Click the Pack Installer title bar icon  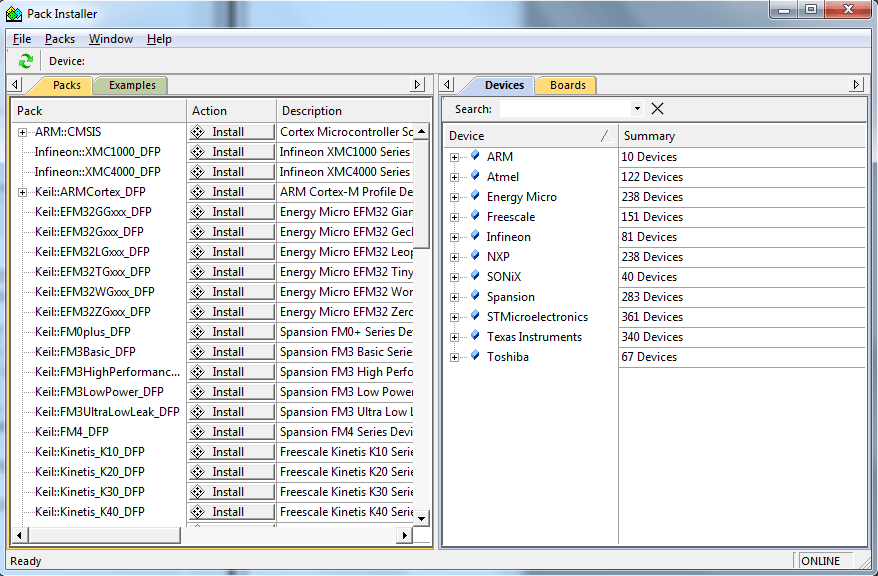14,14
